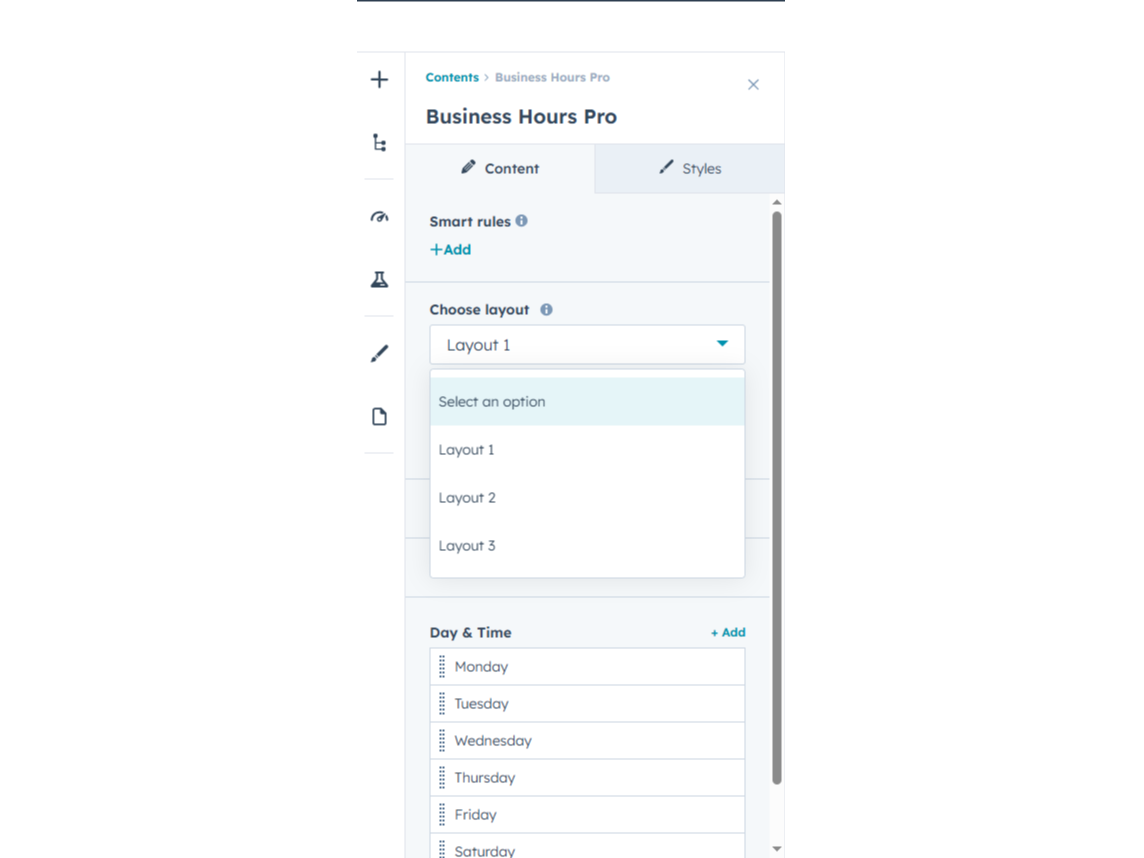Viewport: 1144px width, 858px height.
Task: Click +Add under Smart rules
Action: tap(450, 249)
